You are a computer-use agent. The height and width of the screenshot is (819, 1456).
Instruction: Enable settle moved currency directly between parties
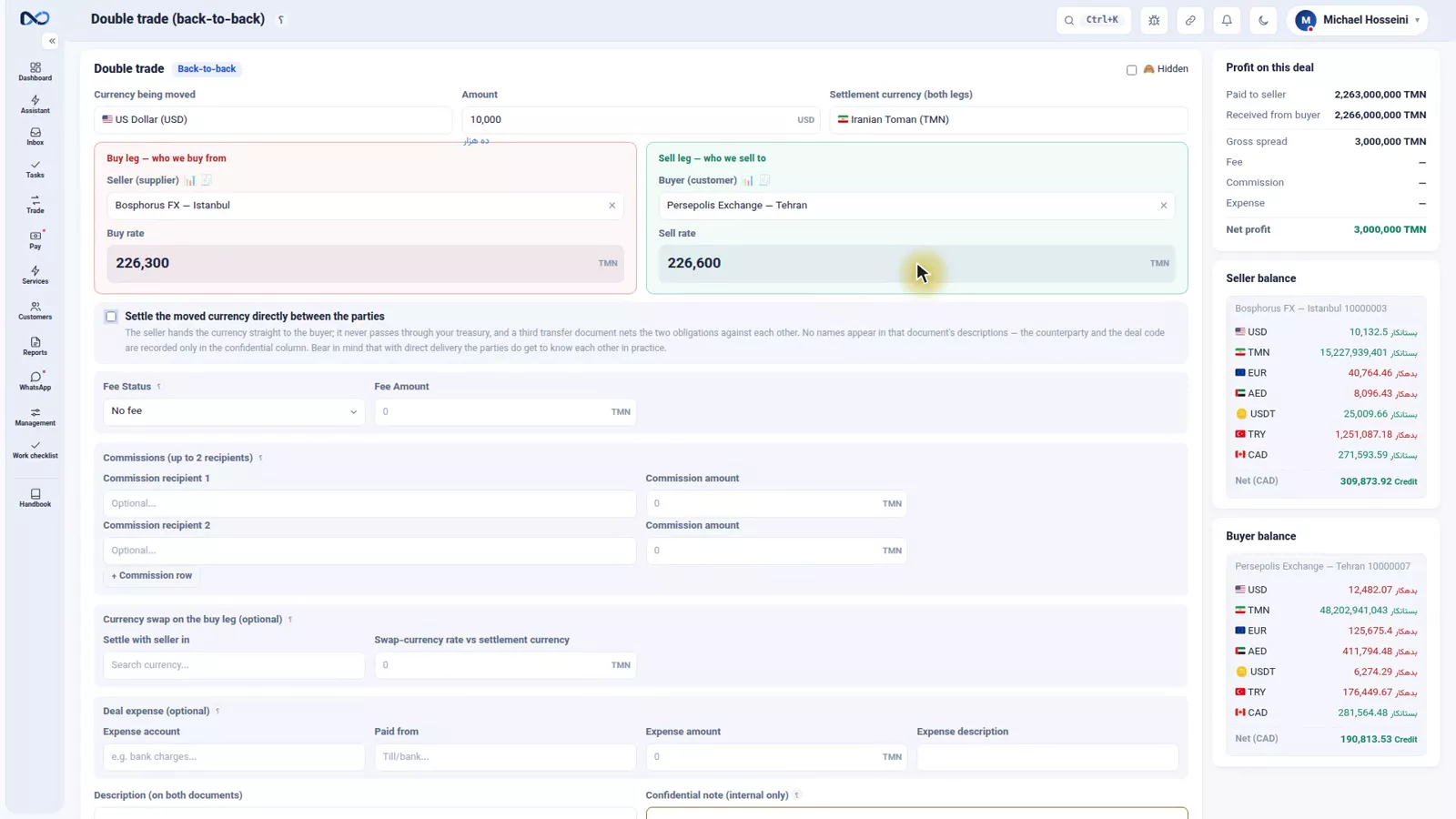(111, 317)
